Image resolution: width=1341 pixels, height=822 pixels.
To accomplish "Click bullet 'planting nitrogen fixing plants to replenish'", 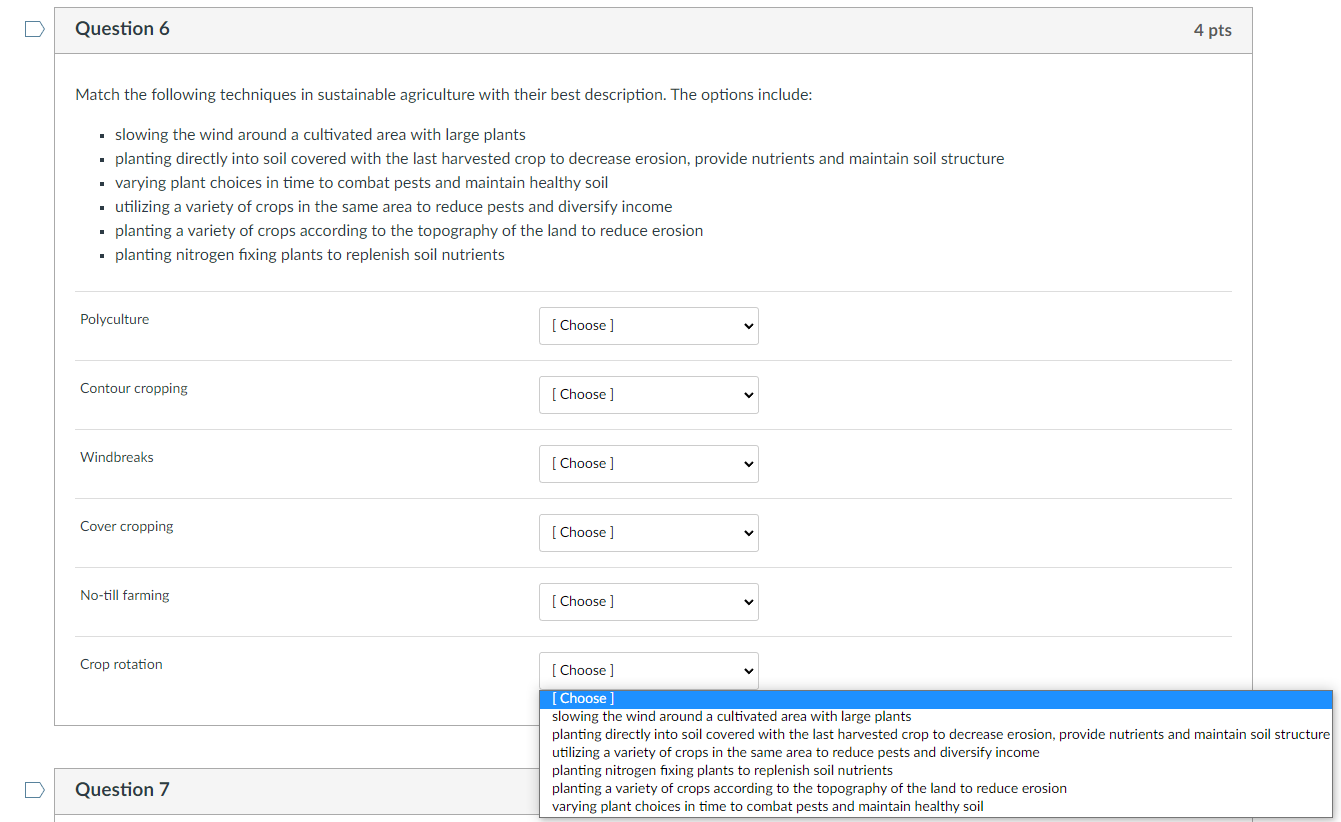I will click(310, 255).
